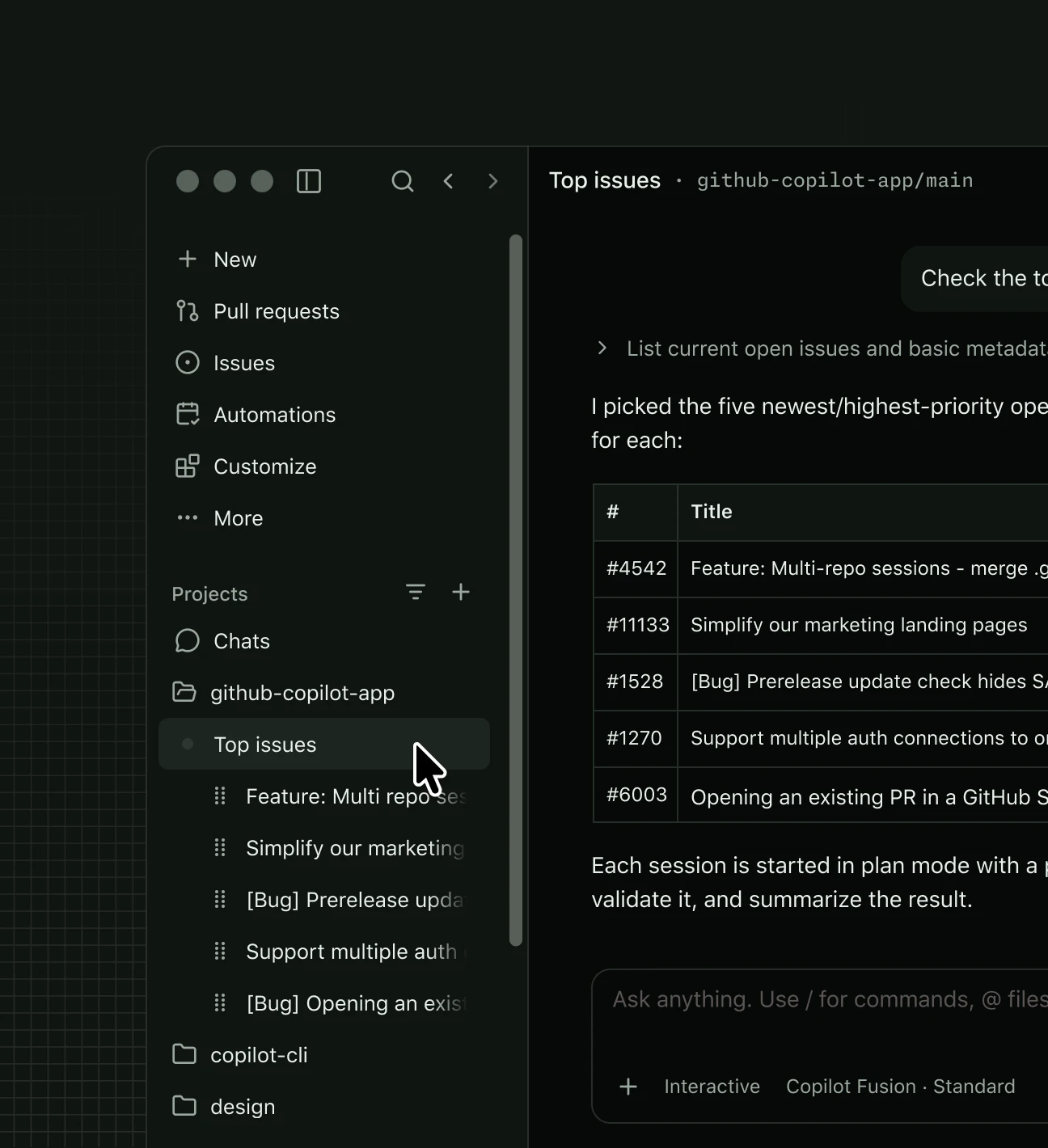
Task: Add a project with the plus icon
Action: [461, 593]
